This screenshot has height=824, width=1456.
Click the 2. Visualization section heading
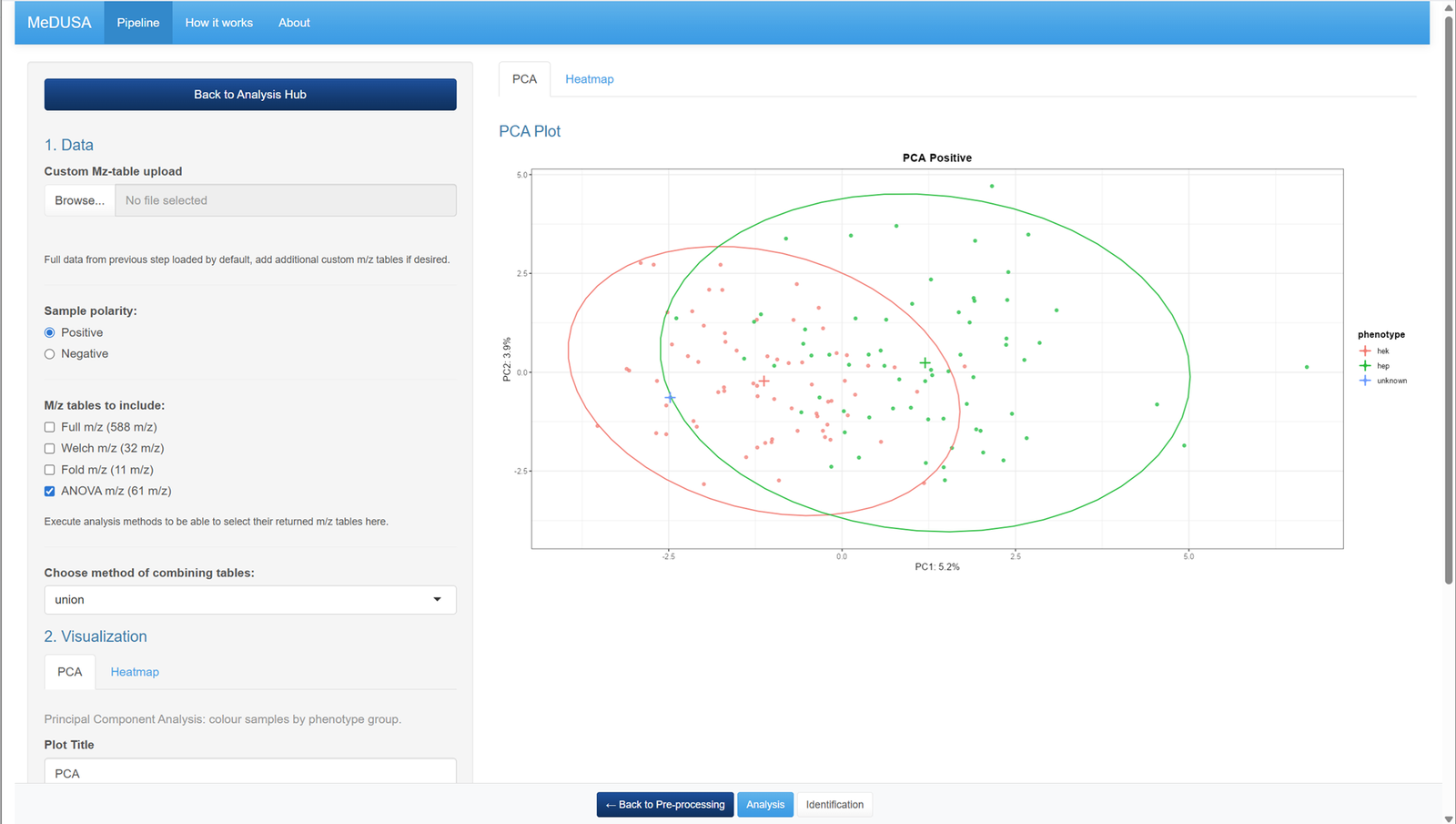(96, 636)
